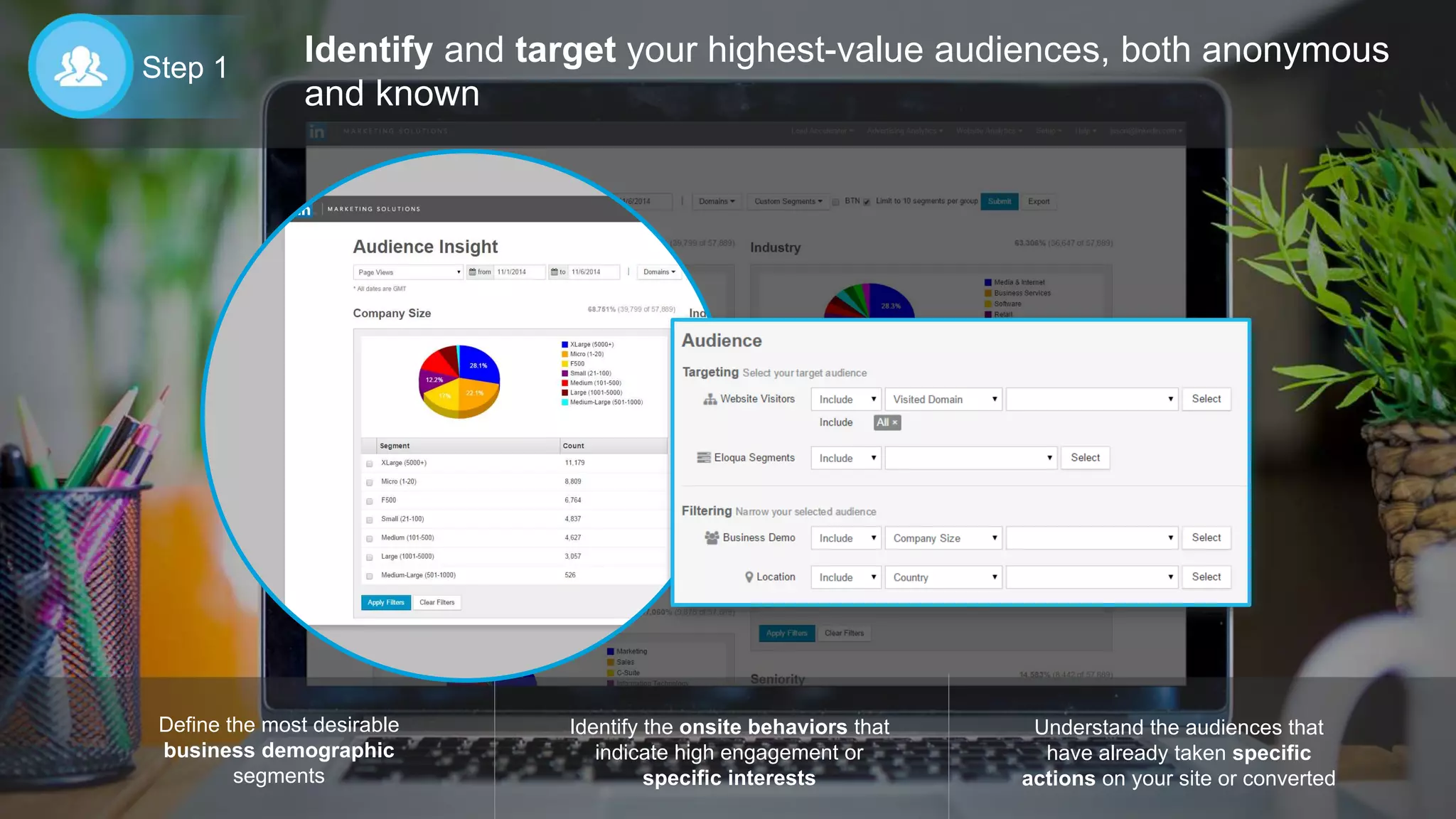This screenshot has height=819, width=1456.
Task: Open Location Include dropdown
Action: pos(846,577)
